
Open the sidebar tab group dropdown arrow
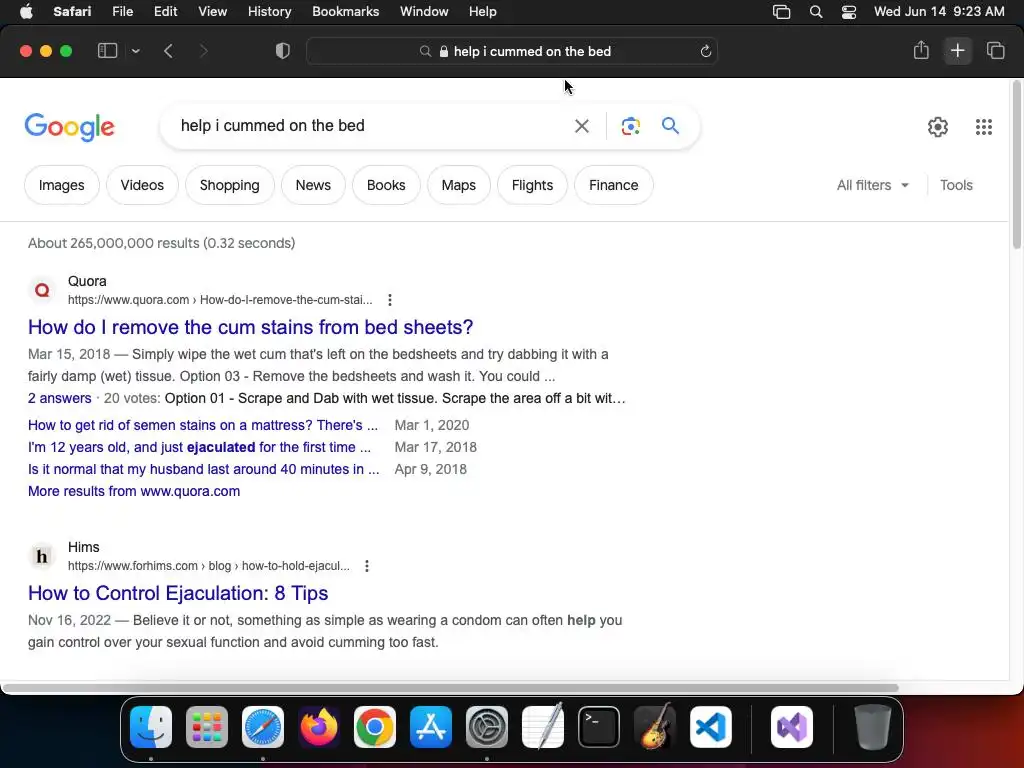click(x=136, y=51)
